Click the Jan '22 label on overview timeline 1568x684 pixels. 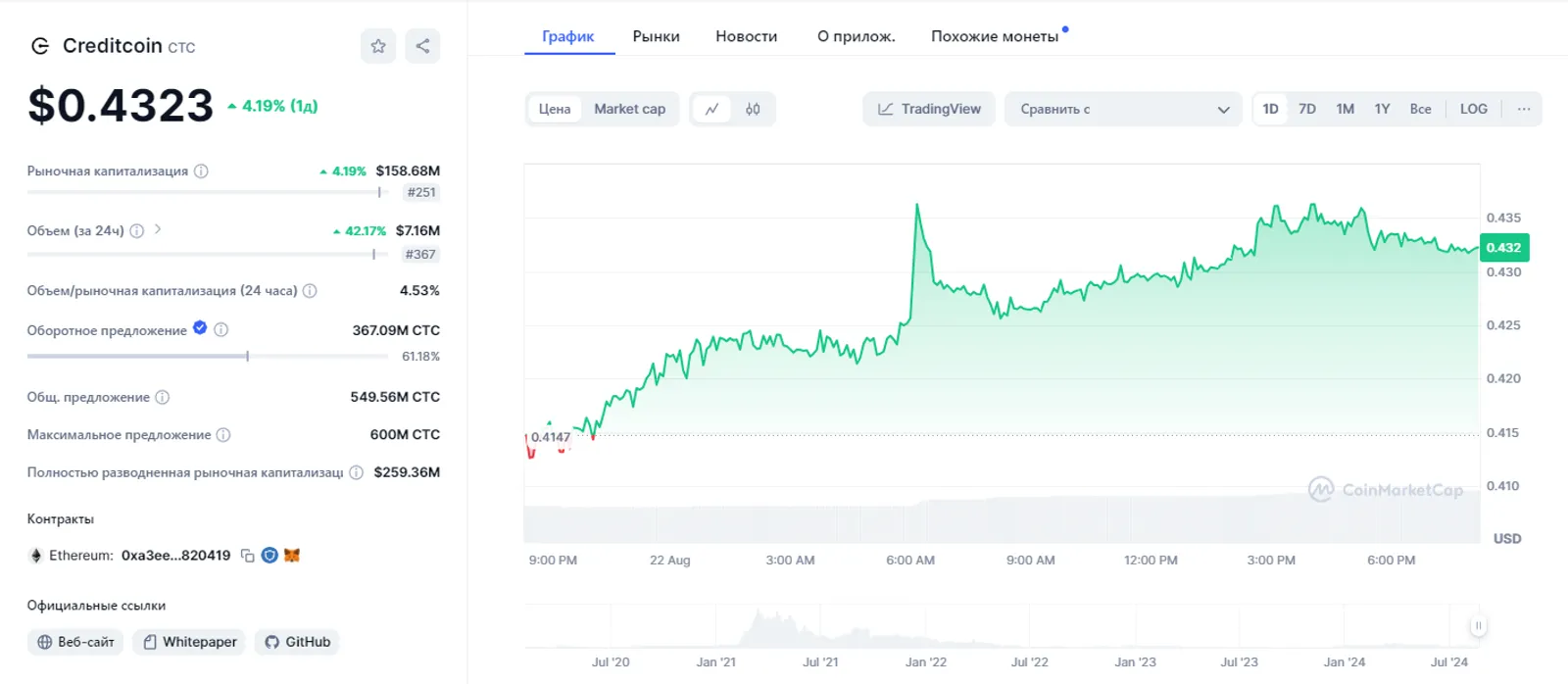926,662
